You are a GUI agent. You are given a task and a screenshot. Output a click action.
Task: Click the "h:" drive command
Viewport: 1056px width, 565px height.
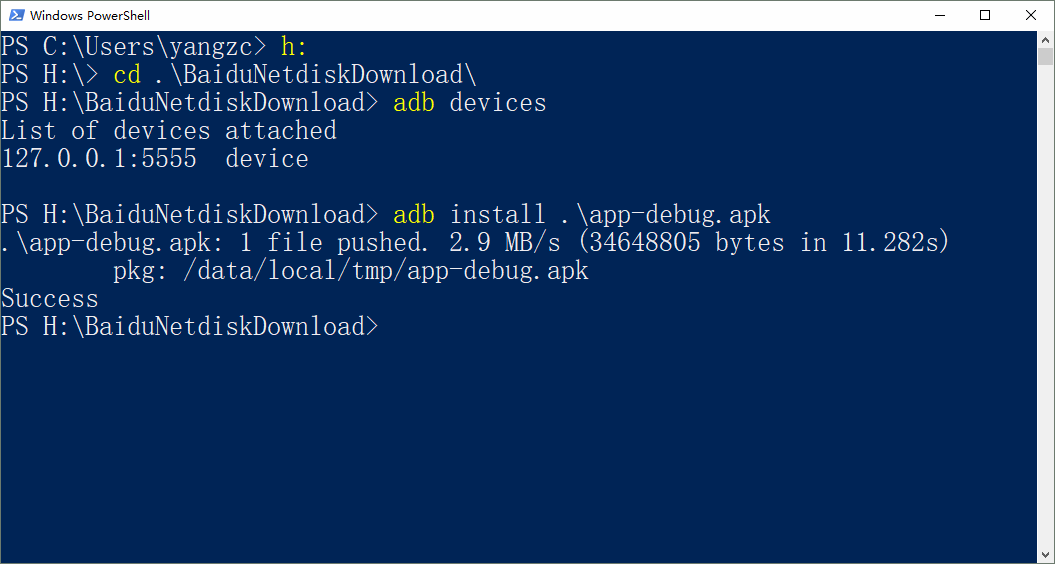pyautogui.click(x=294, y=46)
